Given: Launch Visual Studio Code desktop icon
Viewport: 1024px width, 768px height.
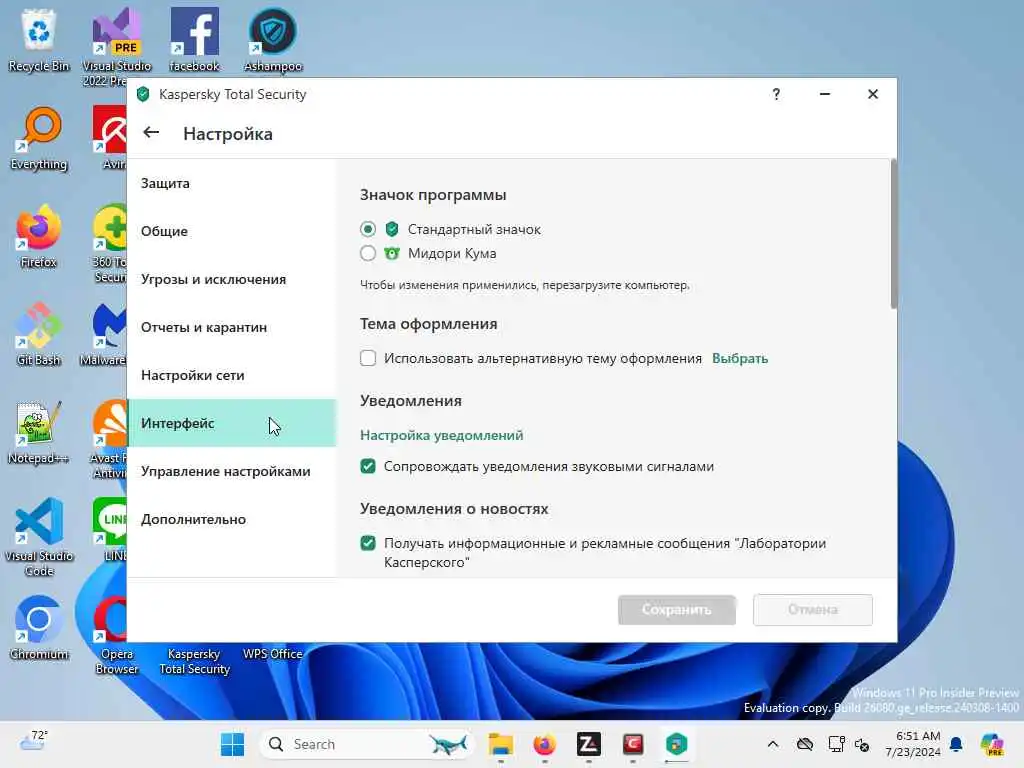Looking at the screenshot, I should coord(39,537).
